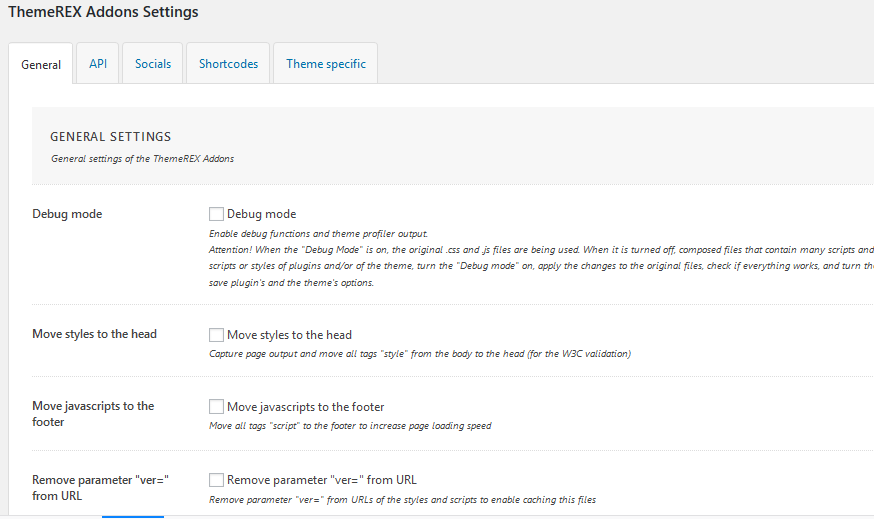Click the left-hand Remove parameter "ver=" from URL heading
Screen dimensions: 874x519
click(100, 487)
